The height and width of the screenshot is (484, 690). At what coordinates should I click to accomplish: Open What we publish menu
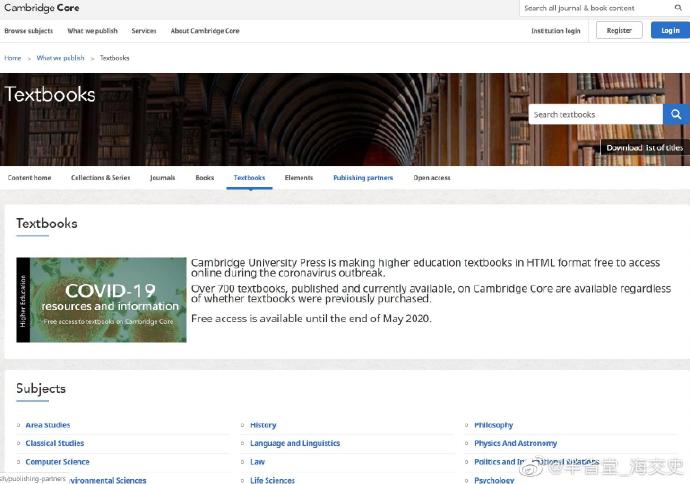click(92, 31)
